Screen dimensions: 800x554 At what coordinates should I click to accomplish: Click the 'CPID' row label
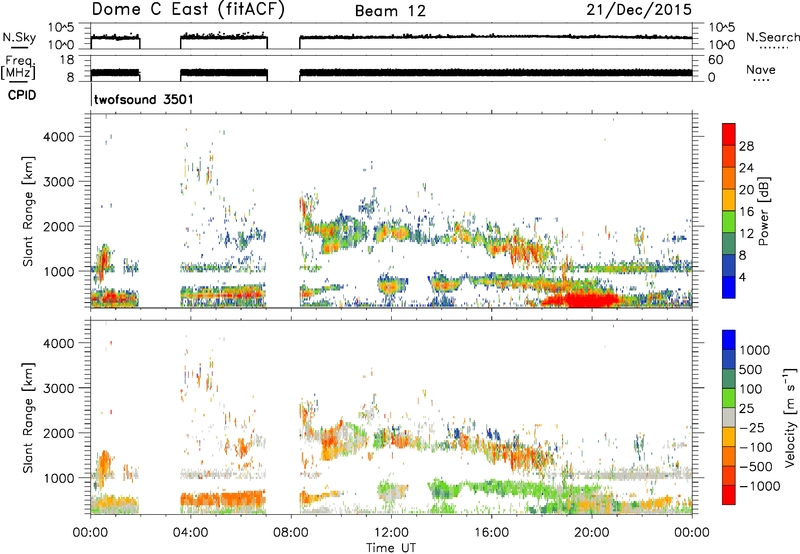[x=22, y=95]
